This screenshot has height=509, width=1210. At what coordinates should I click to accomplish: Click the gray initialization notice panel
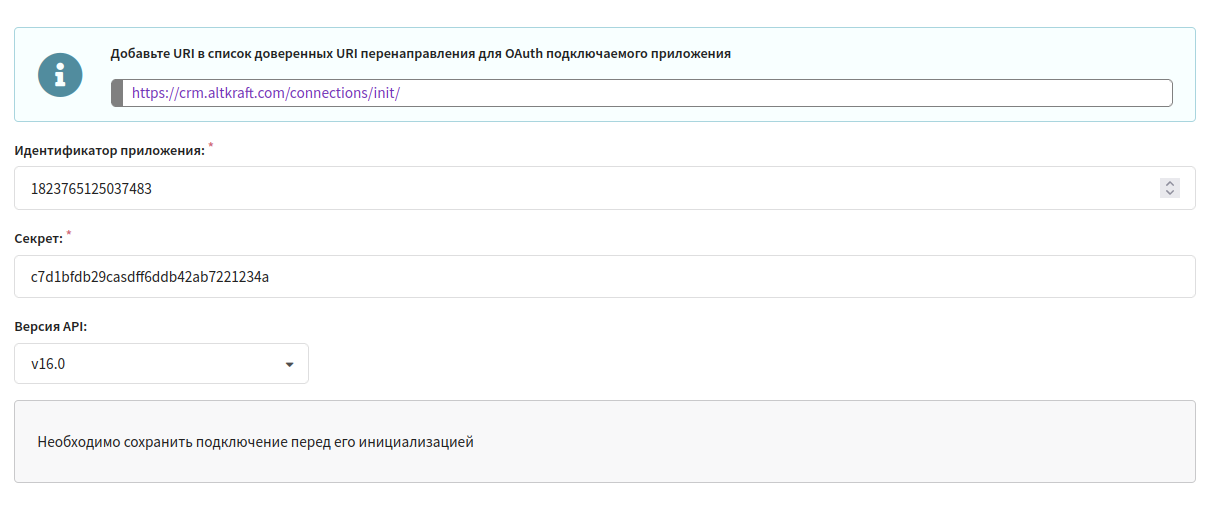[x=604, y=442]
